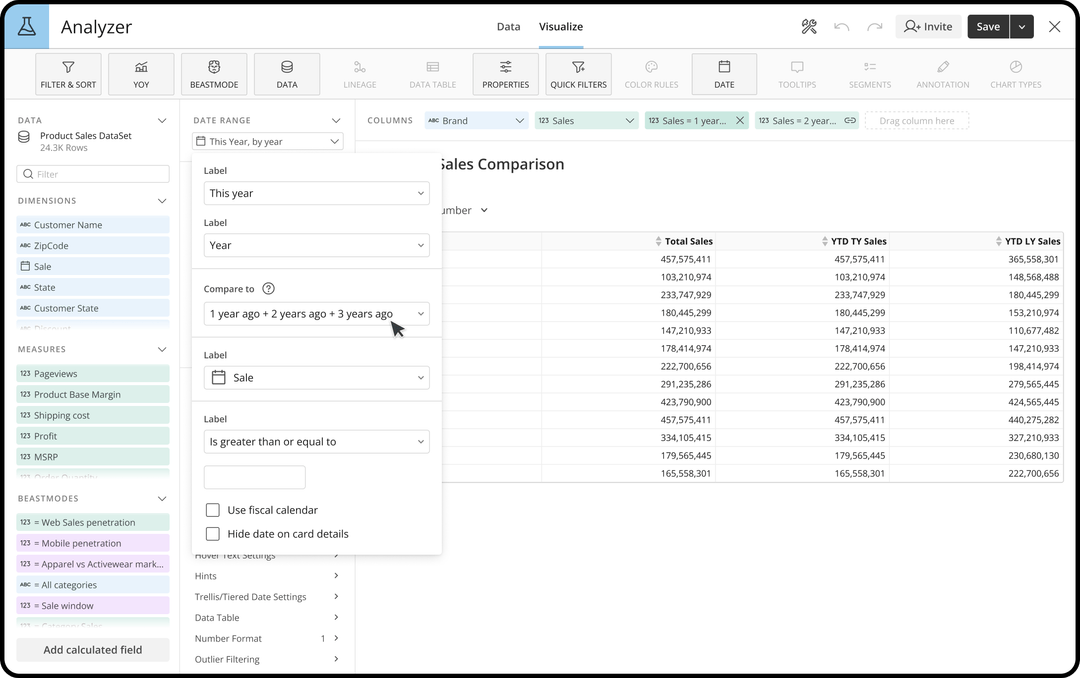Select the YOY toolbar icon
1080x678 pixels.
pos(141,74)
